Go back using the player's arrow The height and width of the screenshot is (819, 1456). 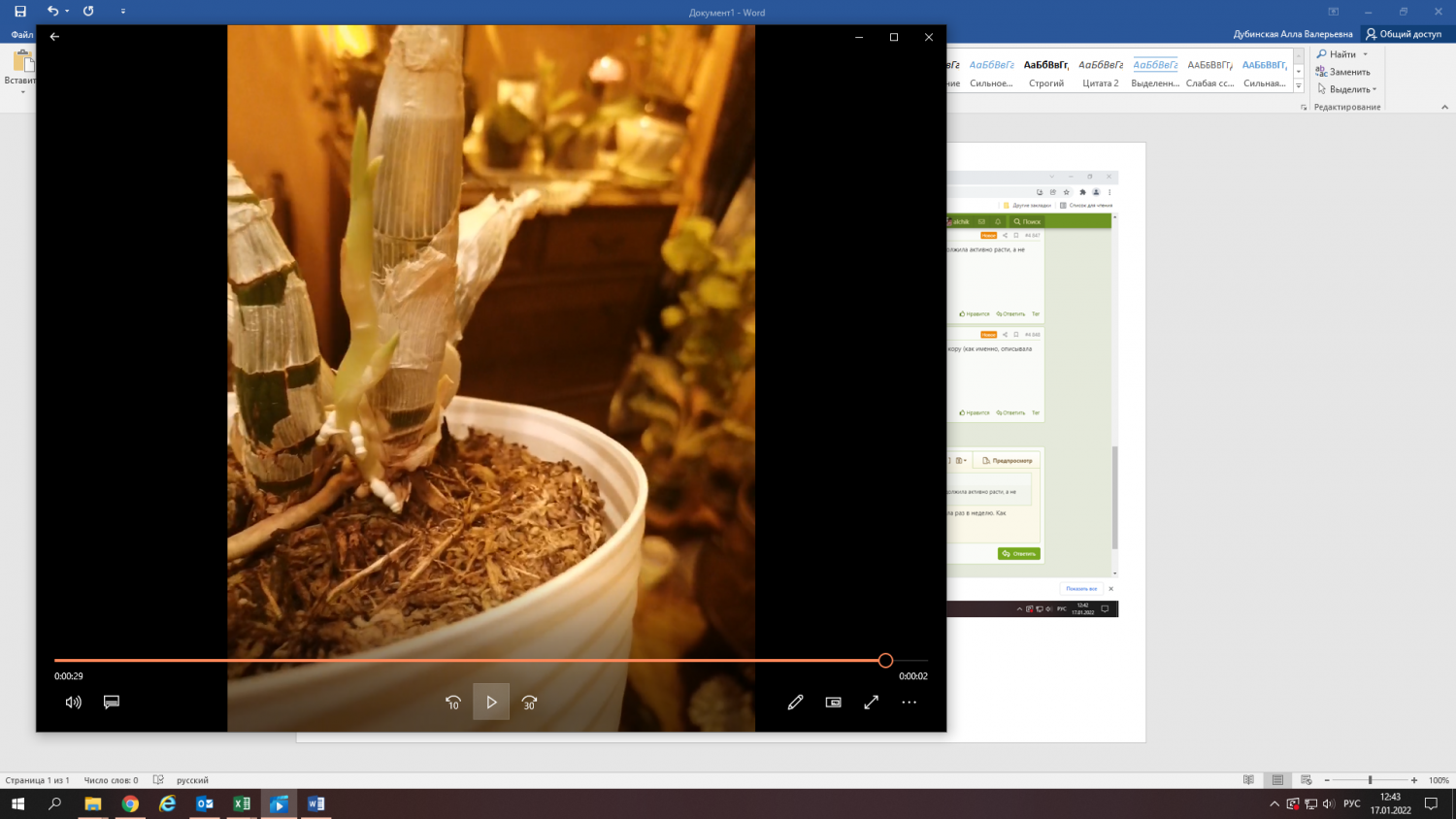pos(54,37)
